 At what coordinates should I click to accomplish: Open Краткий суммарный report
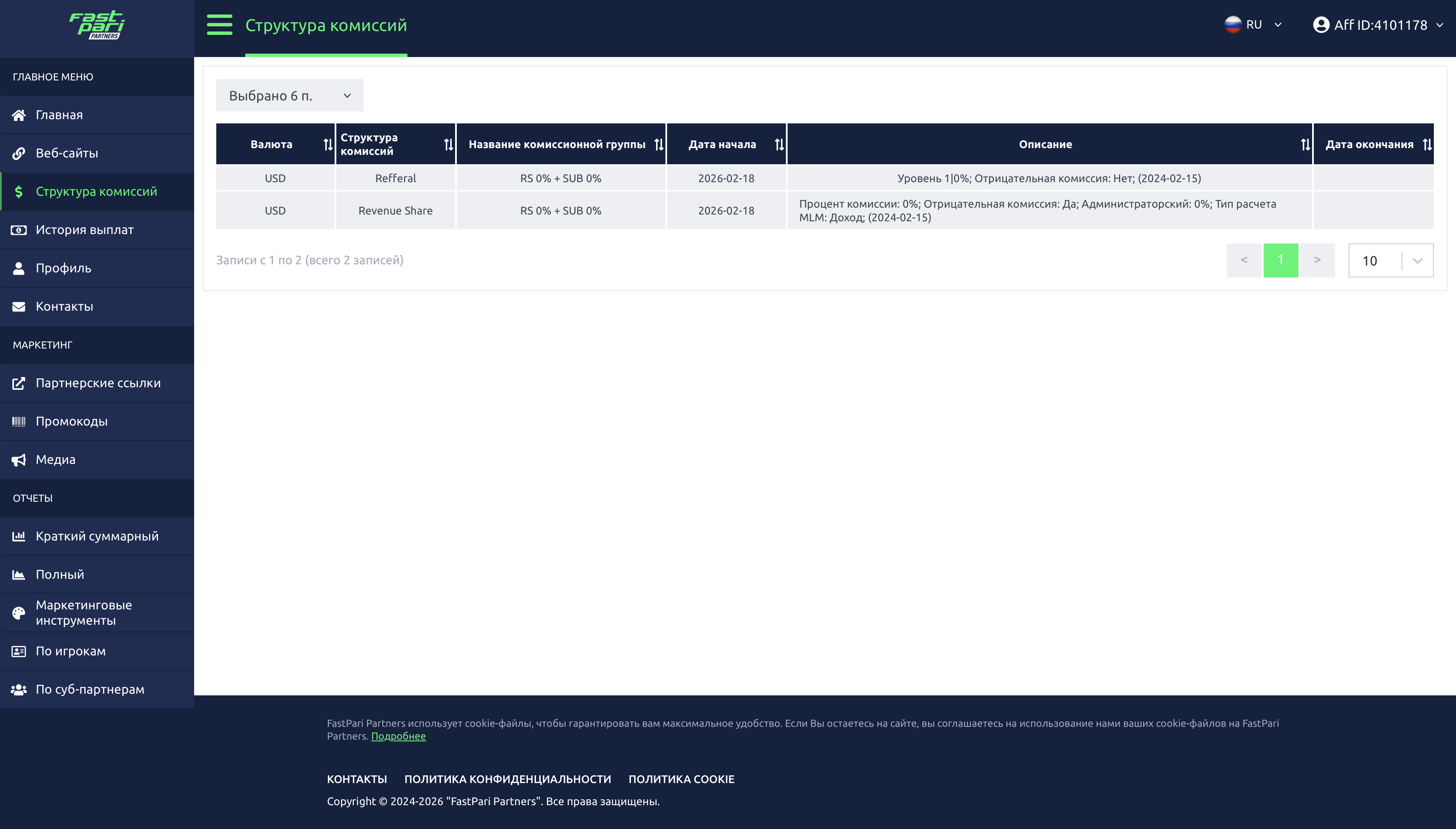(97, 536)
